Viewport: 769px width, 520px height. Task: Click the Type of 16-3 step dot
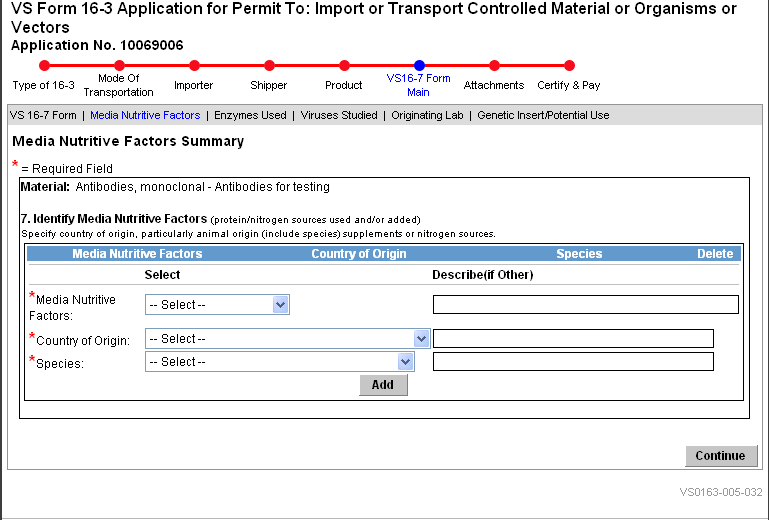44,66
